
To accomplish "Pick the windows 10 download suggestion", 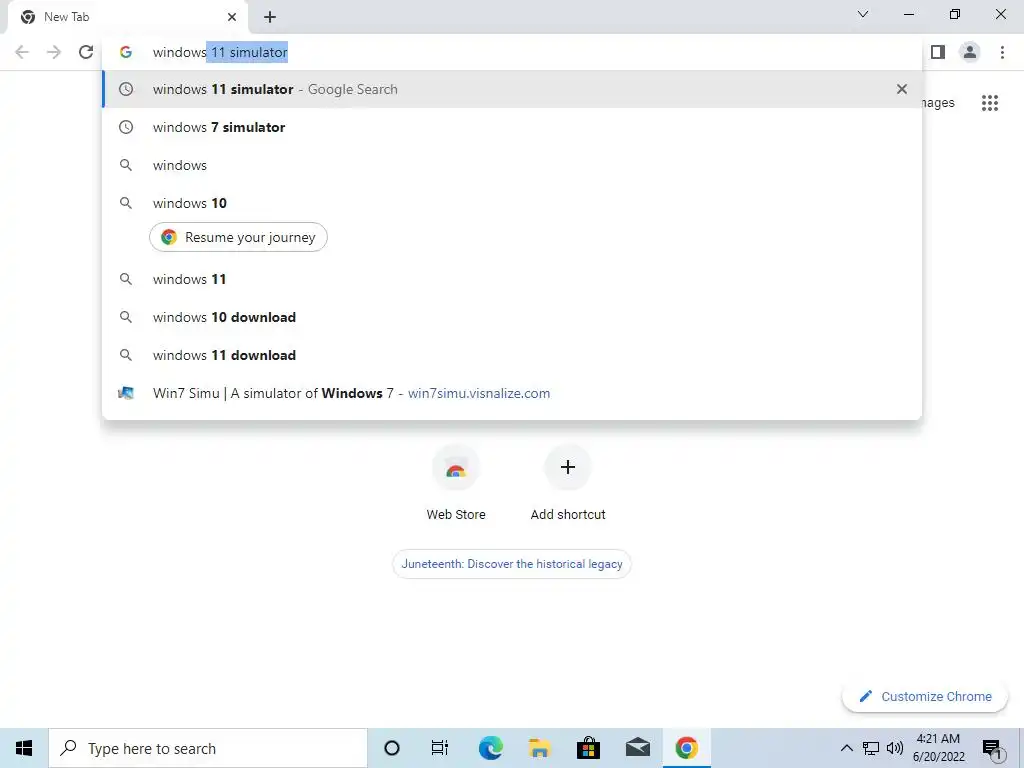I will pyautogui.click(x=512, y=317).
